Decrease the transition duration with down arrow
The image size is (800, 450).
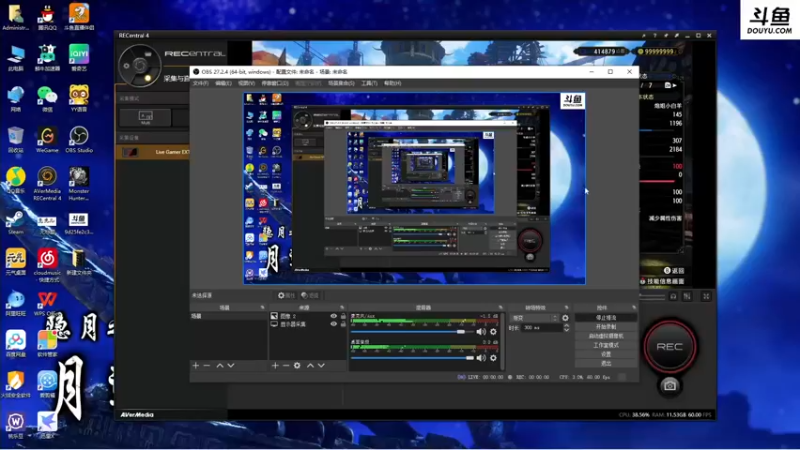pos(566,330)
